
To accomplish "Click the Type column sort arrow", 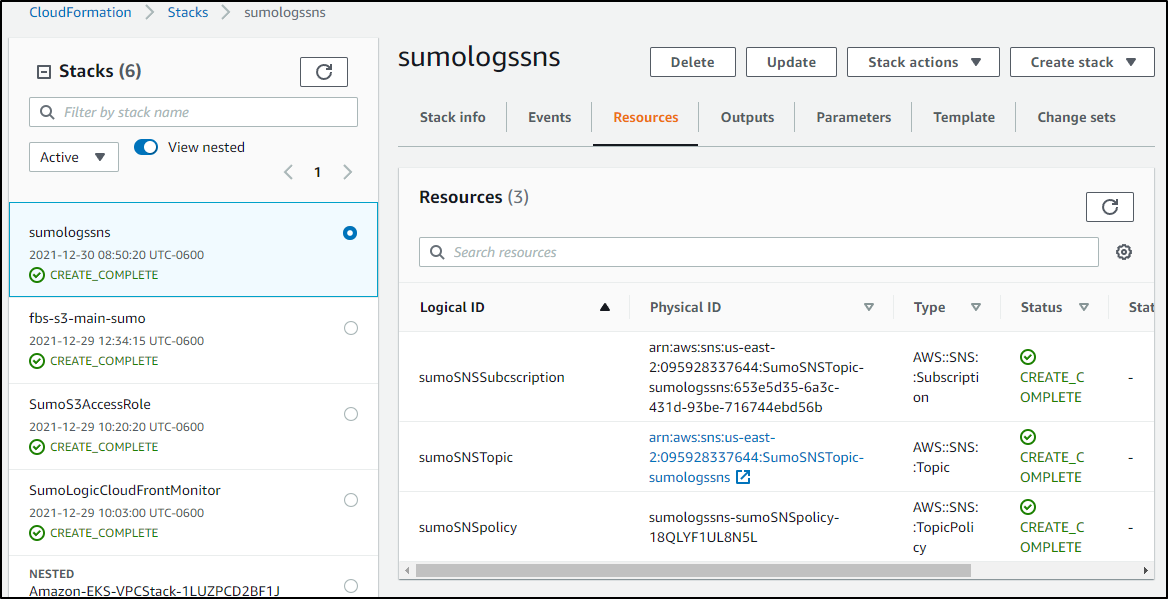I will (x=976, y=307).
